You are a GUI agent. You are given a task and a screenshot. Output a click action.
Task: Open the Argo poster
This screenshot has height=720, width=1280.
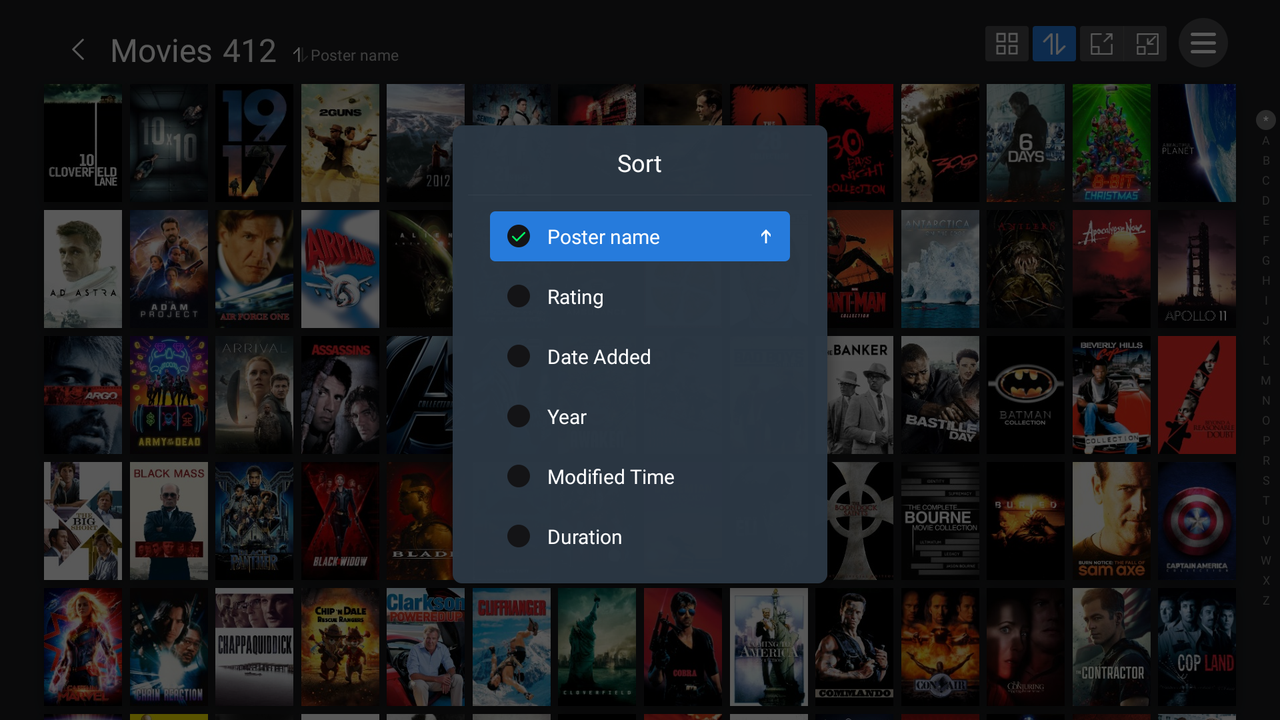coord(83,395)
